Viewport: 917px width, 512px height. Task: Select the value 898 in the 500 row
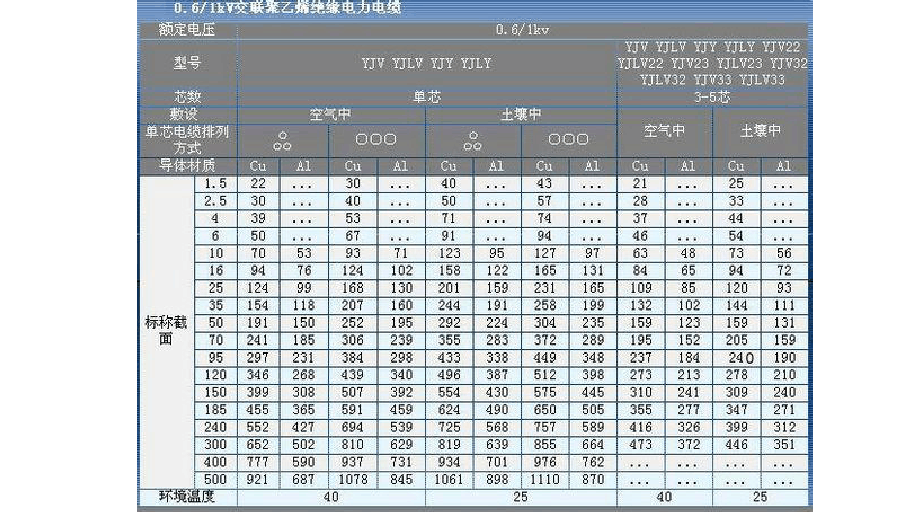[x=497, y=479]
